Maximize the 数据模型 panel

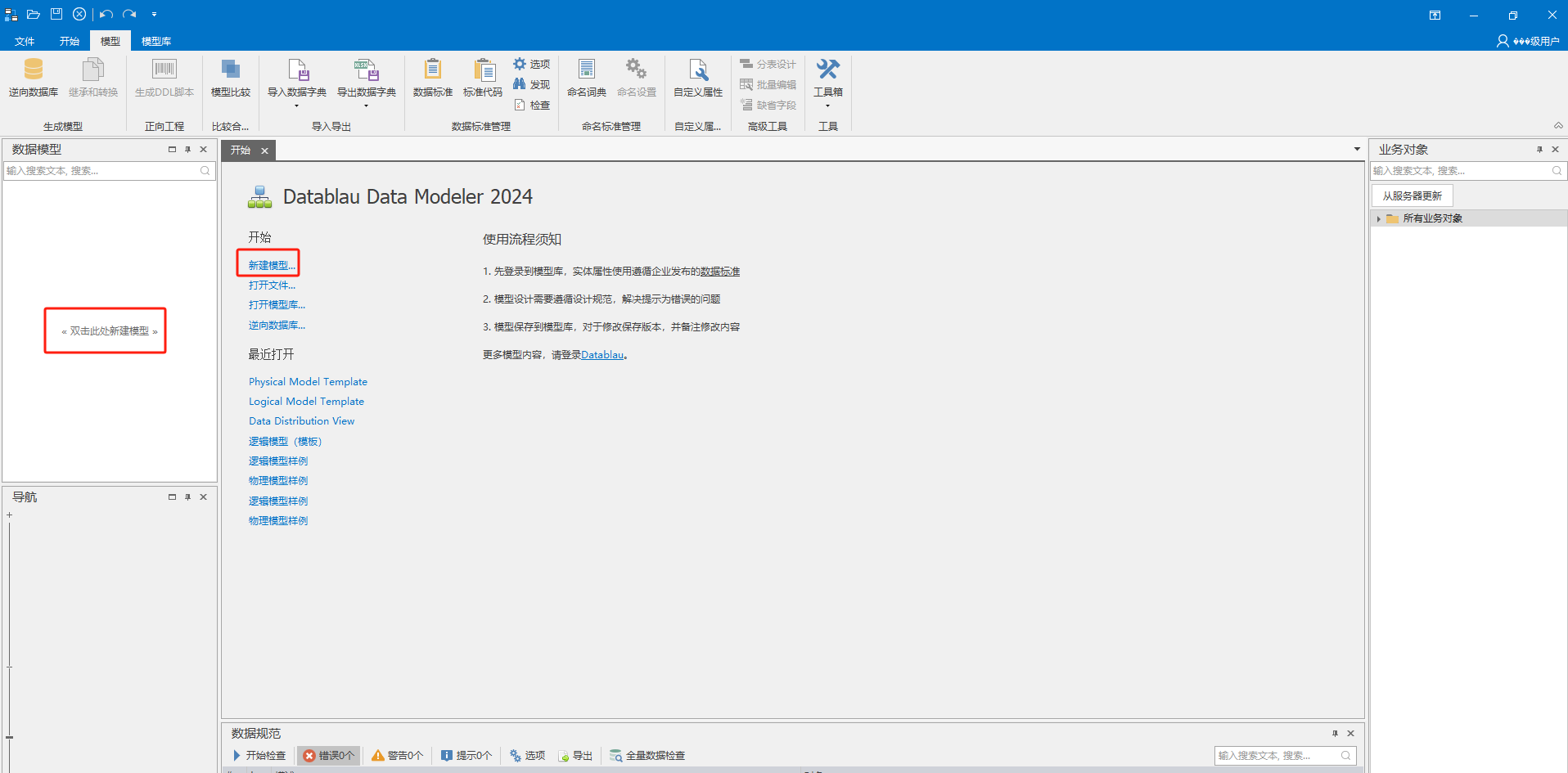coord(172,150)
